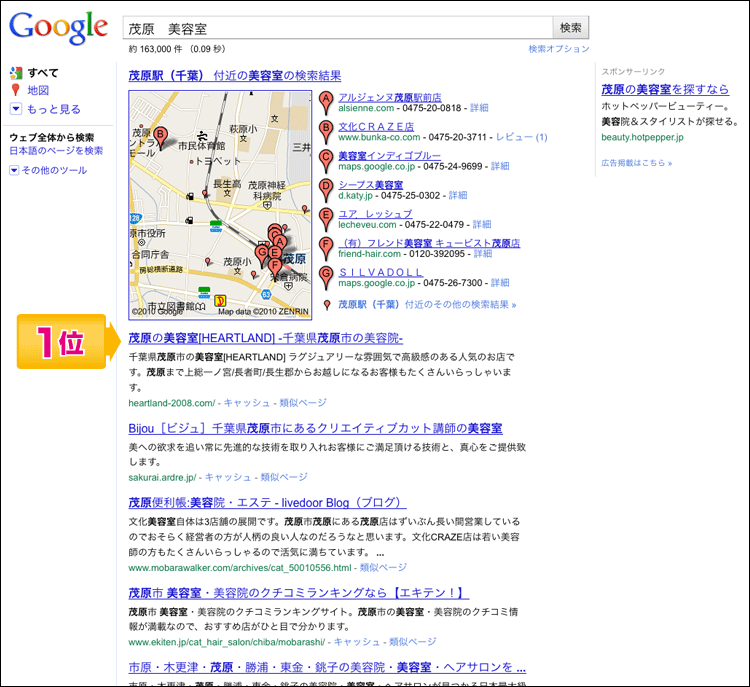Click 類似ページ under ekiten.jp URL
Viewport: 750px width, 687px height.
pyautogui.click(x=413, y=642)
